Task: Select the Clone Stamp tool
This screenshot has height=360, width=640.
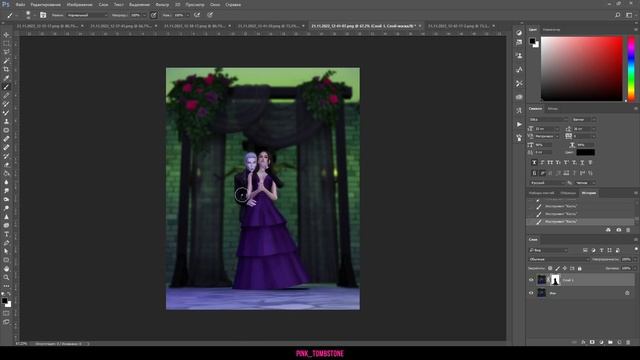Action: point(6,121)
